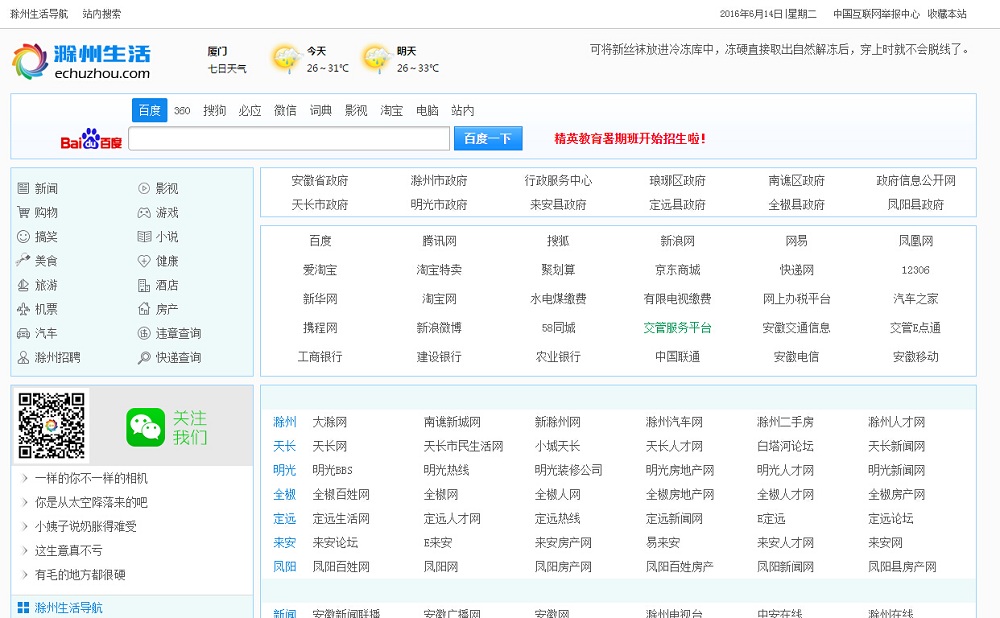Screen dimensions: 1000x618
Task: Click the Baidu search input field
Action: (x=289, y=139)
